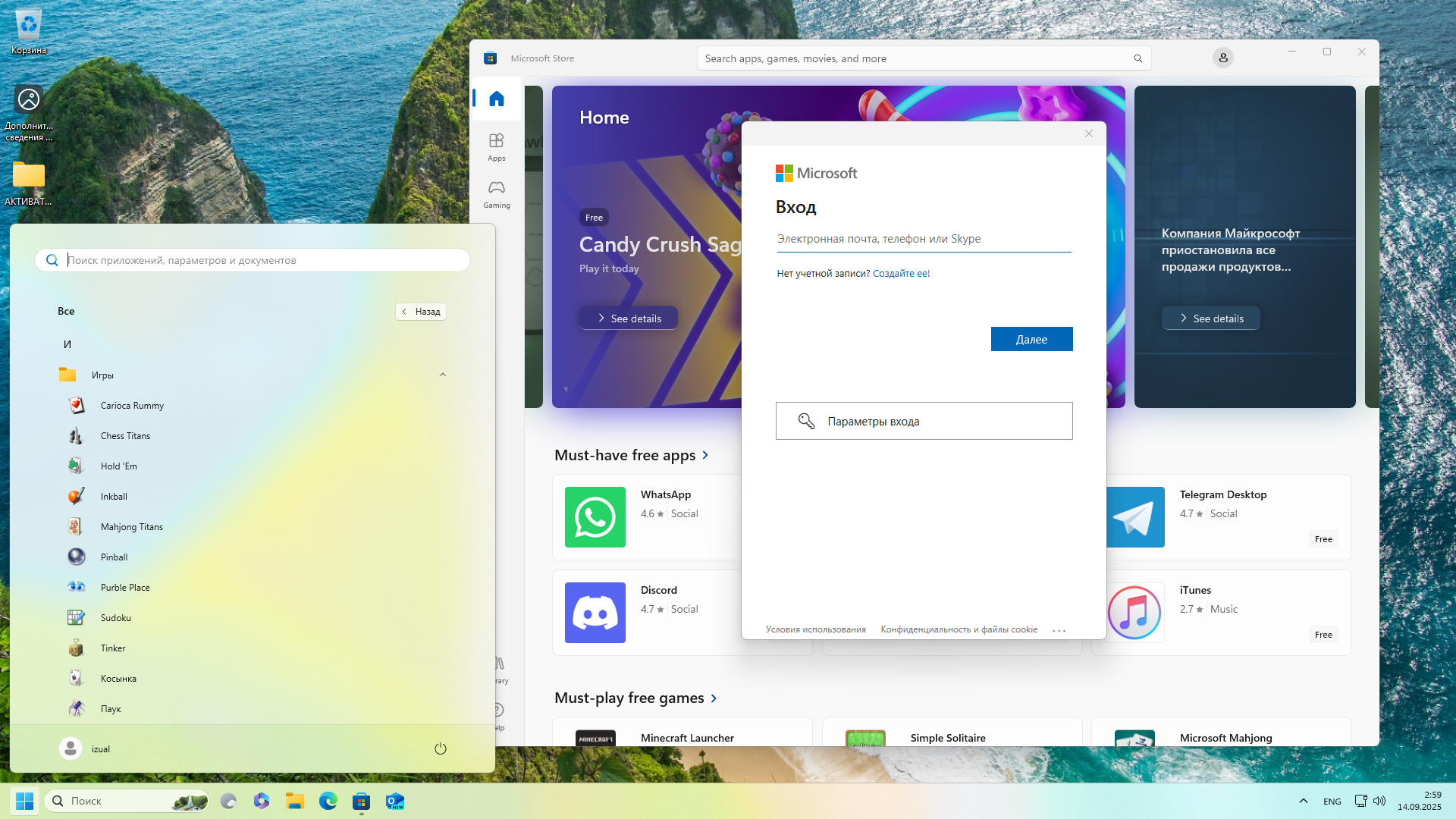Open Copilot from the taskbar
The image size is (1456, 819).
click(262, 801)
